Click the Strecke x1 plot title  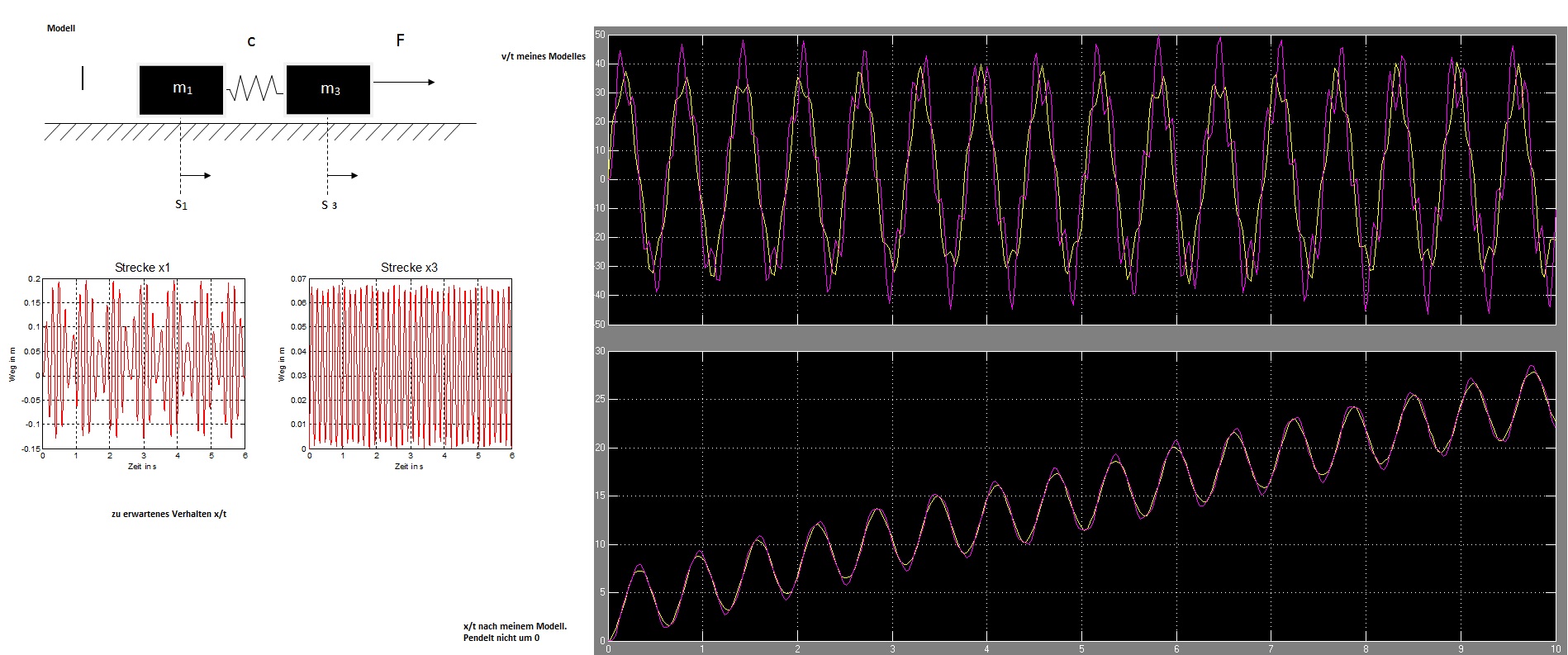pos(143,268)
